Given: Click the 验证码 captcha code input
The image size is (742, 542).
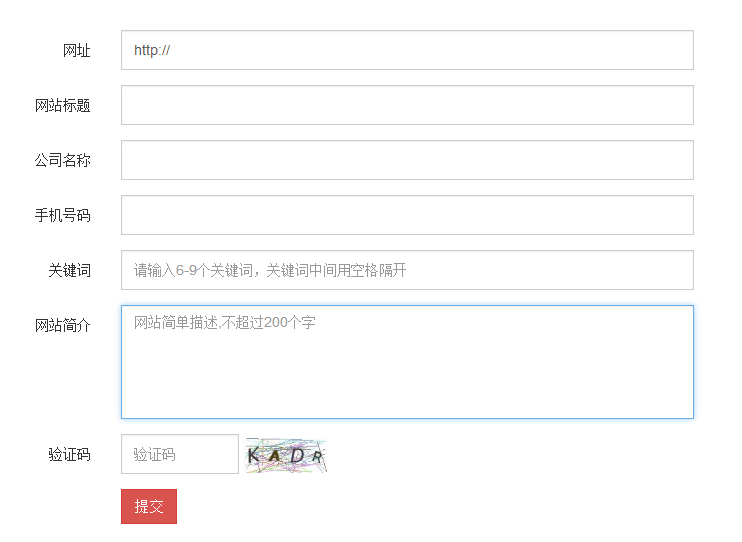Looking at the screenshot, I should pos(180,454).
